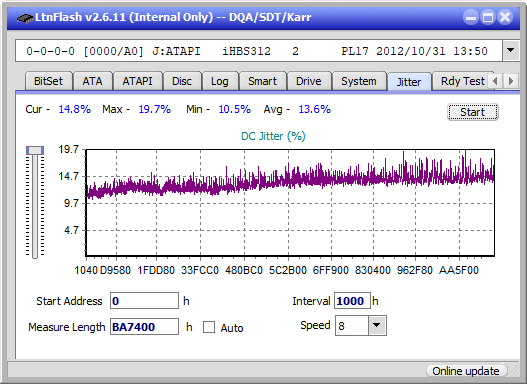Open the Disc tab
527x384 pixels.
coord(182,81)
